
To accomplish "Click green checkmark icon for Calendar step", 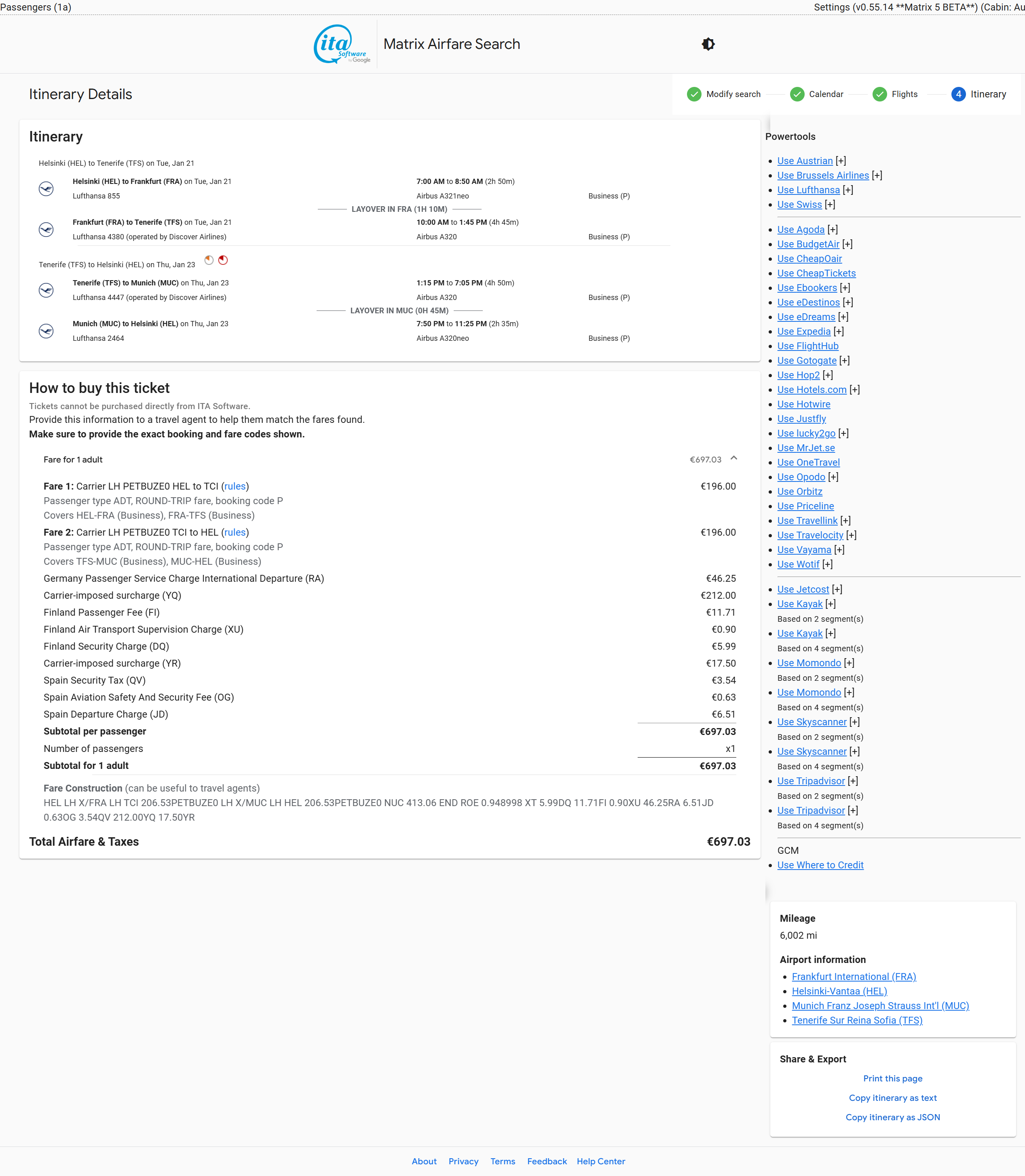I will click(797, 94).
